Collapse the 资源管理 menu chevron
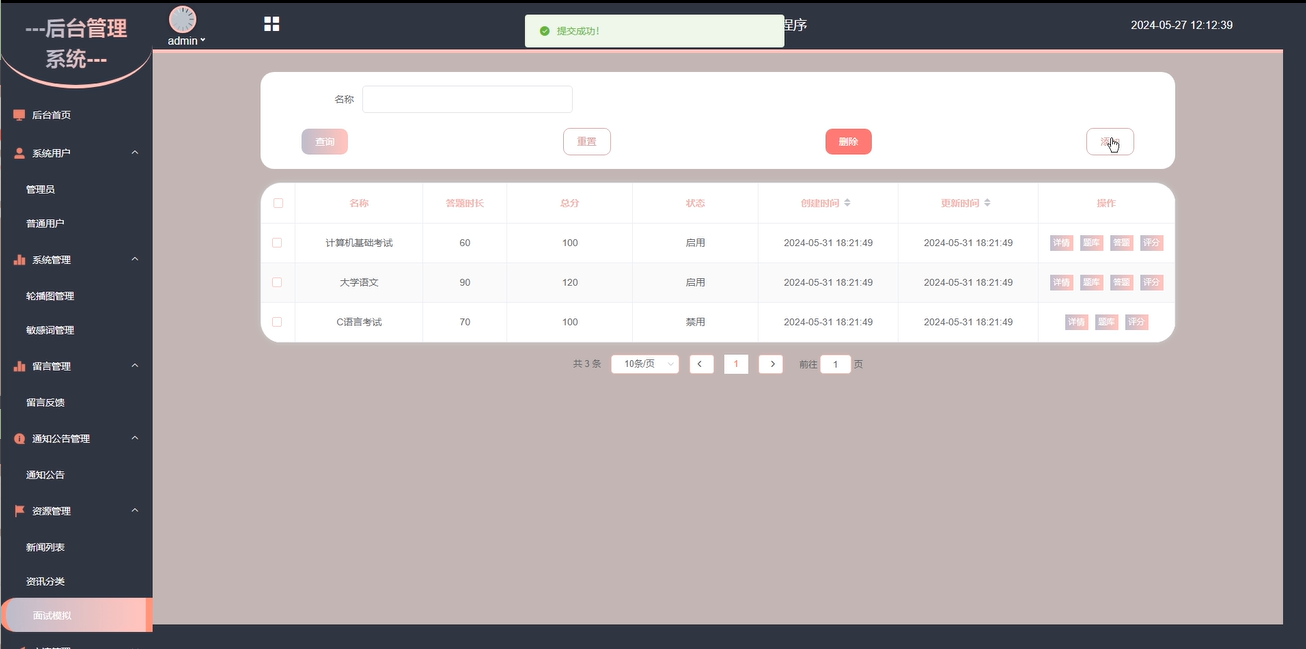This screenshot has width=1306, height=649. point(135,511)
